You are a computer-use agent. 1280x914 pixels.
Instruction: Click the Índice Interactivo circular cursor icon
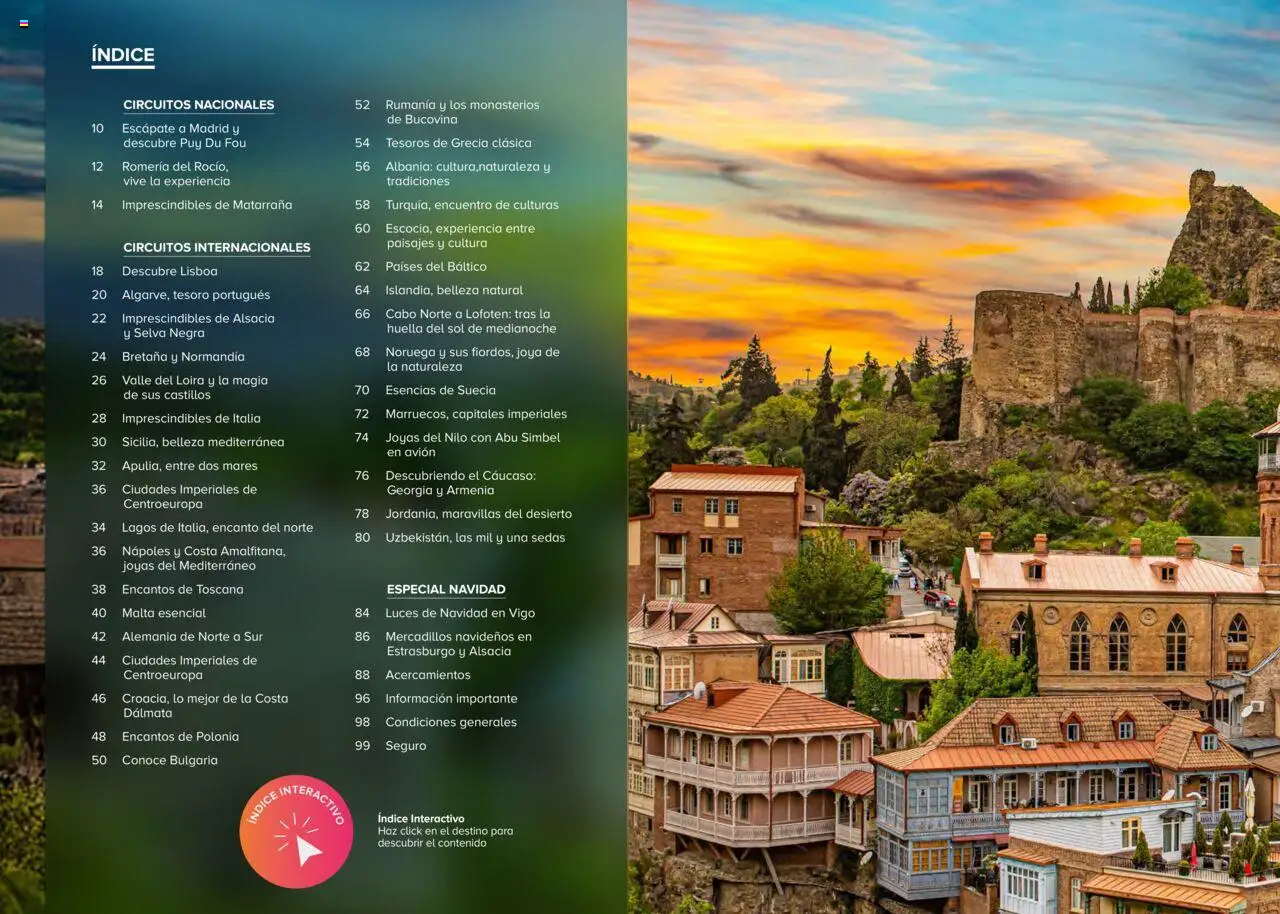[296, 831]
